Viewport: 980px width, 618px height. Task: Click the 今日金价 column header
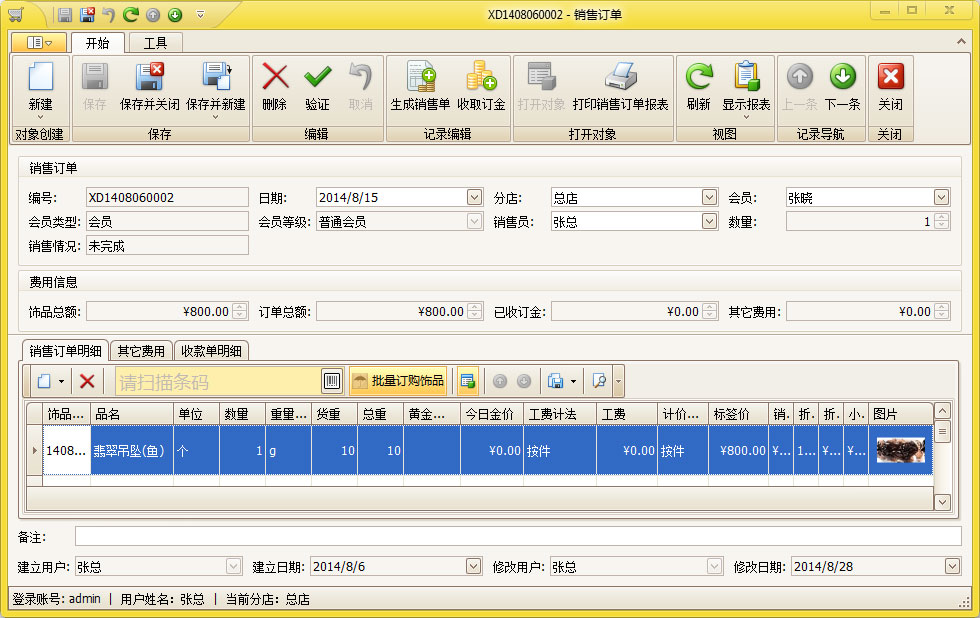pyautogui.click(x=492, y=414)
